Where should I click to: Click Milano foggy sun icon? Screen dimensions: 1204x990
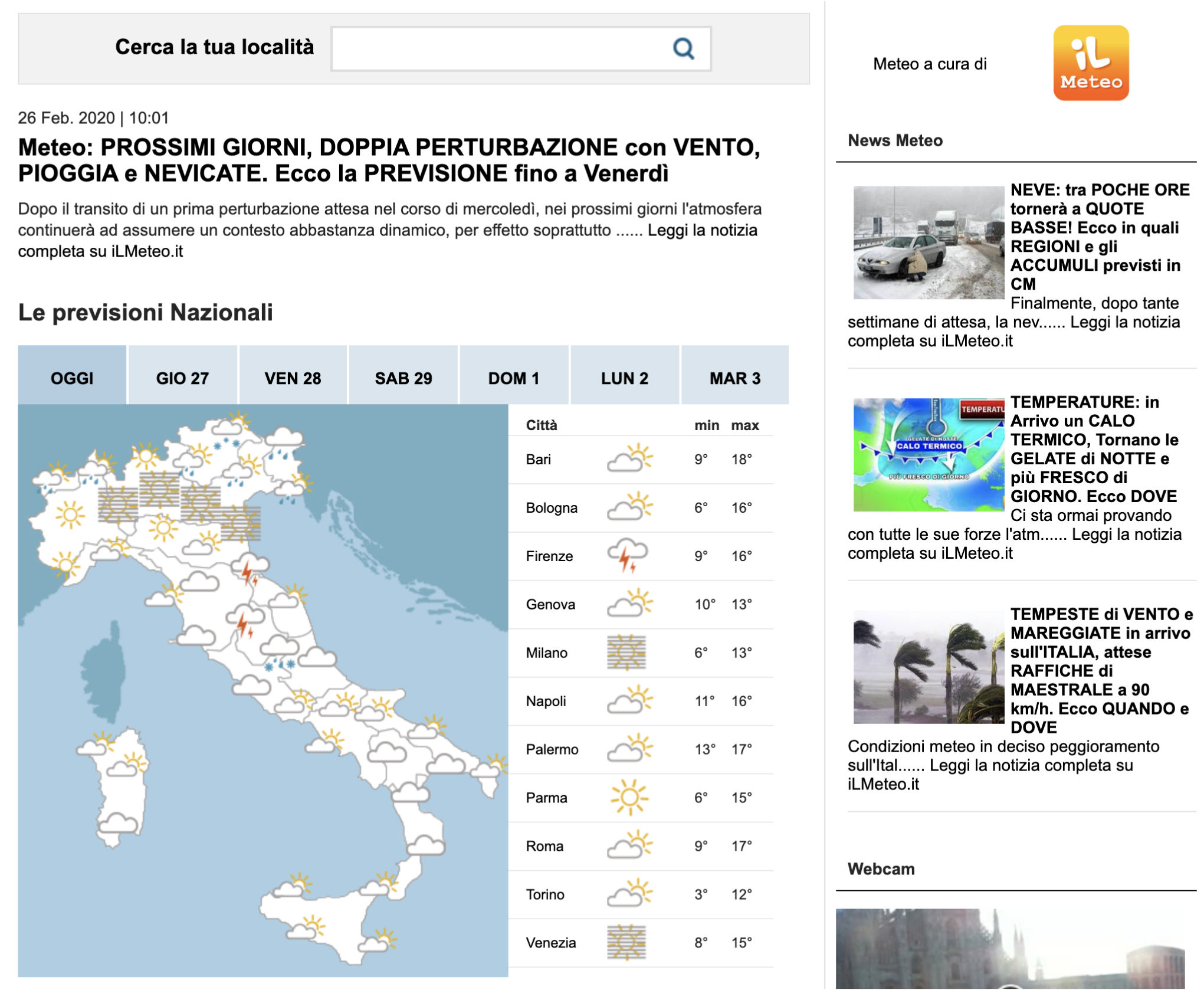click(x=626, y=653)
